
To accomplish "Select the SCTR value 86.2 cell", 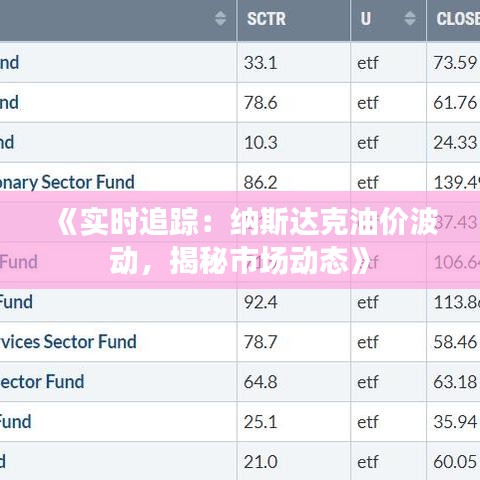I will [294, 182].
